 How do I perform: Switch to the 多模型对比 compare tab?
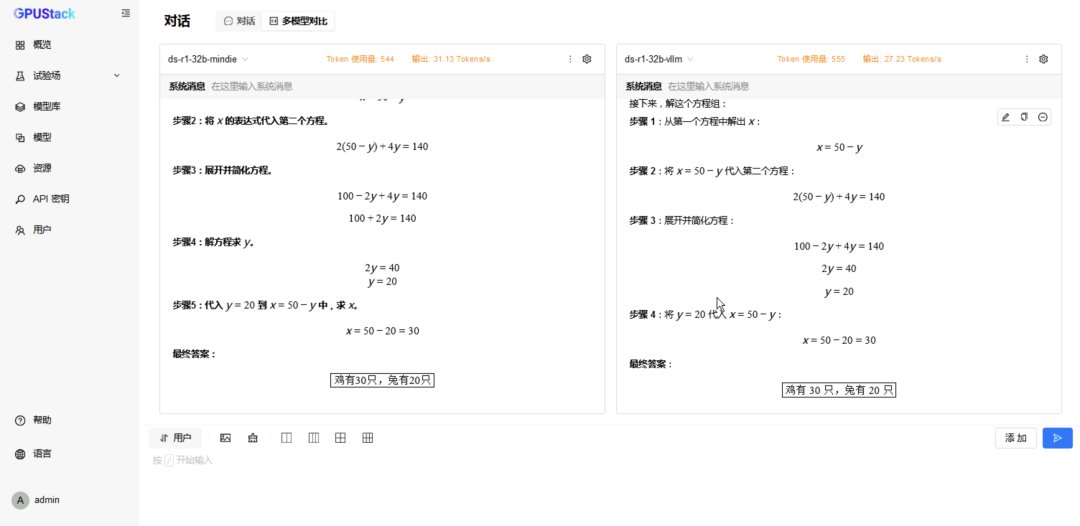[x=298, y=21]
